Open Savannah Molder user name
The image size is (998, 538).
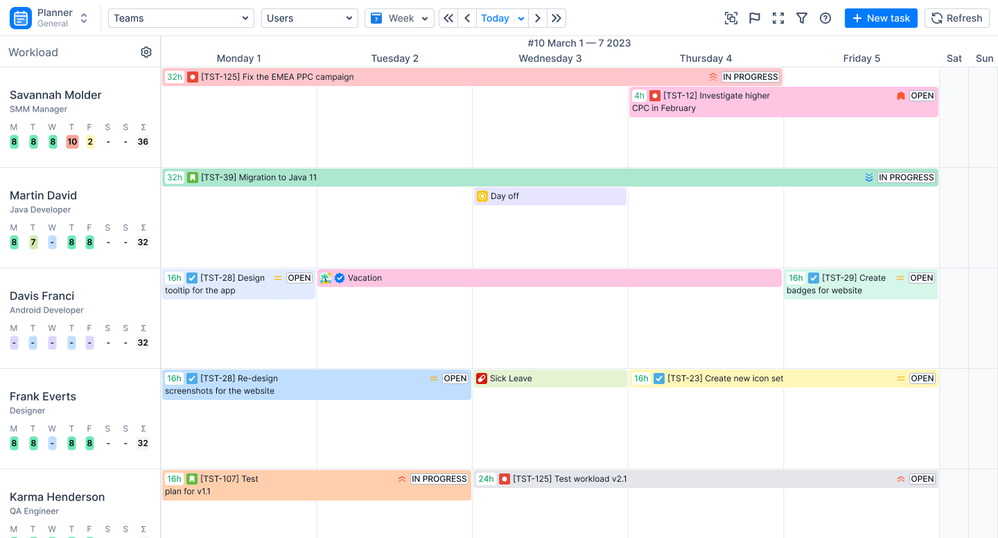(55, 95)
